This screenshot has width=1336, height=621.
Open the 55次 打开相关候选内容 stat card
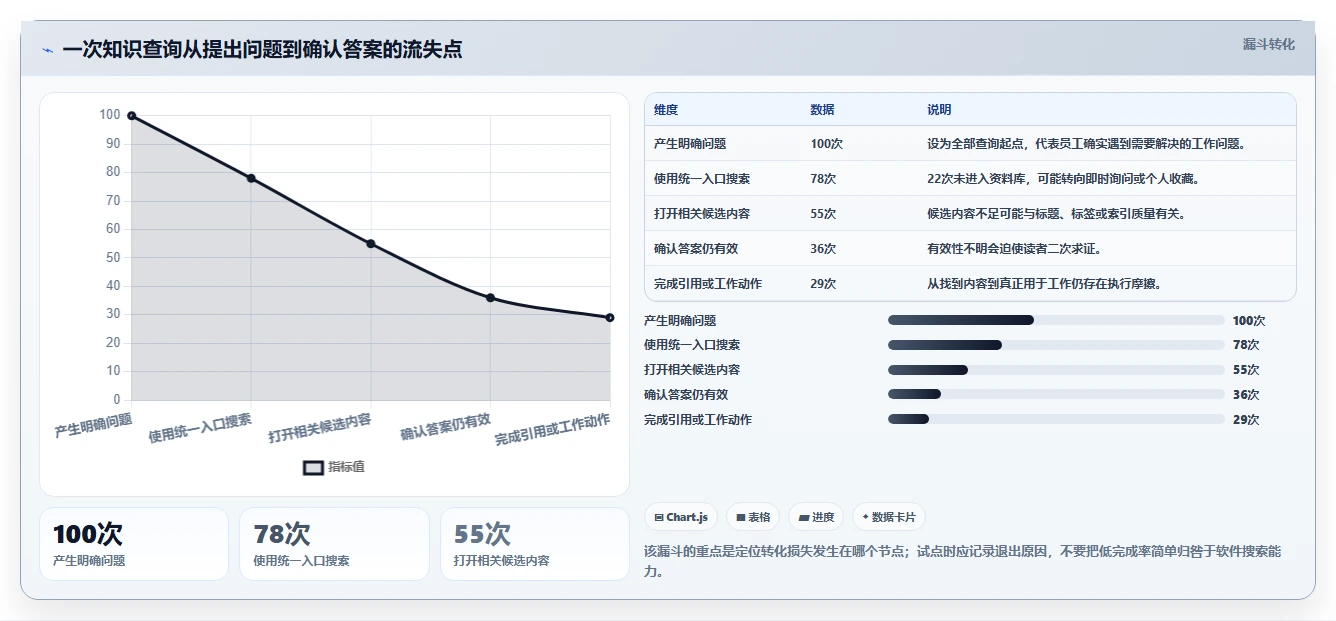coord(535,544)
